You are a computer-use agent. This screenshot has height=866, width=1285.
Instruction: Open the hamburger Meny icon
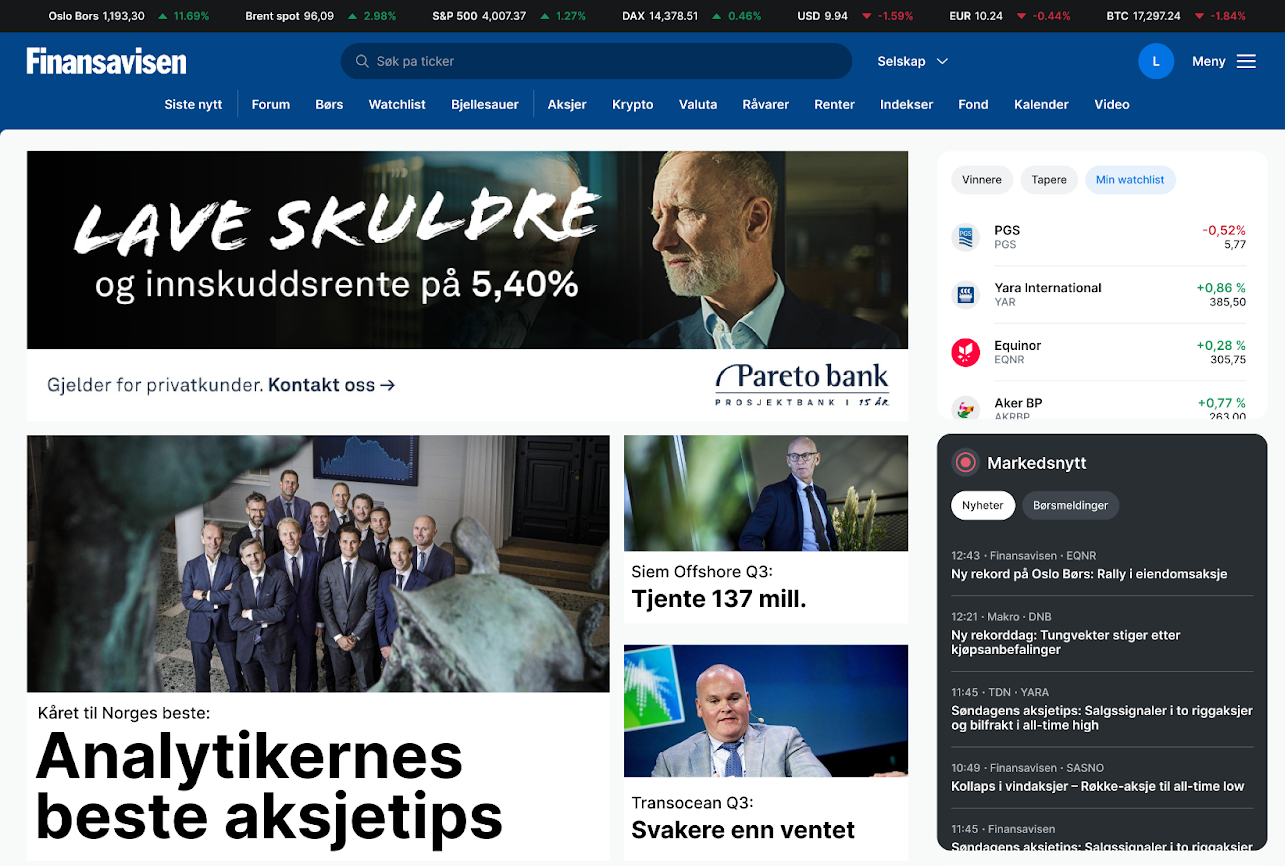[x=1246, y=61]
